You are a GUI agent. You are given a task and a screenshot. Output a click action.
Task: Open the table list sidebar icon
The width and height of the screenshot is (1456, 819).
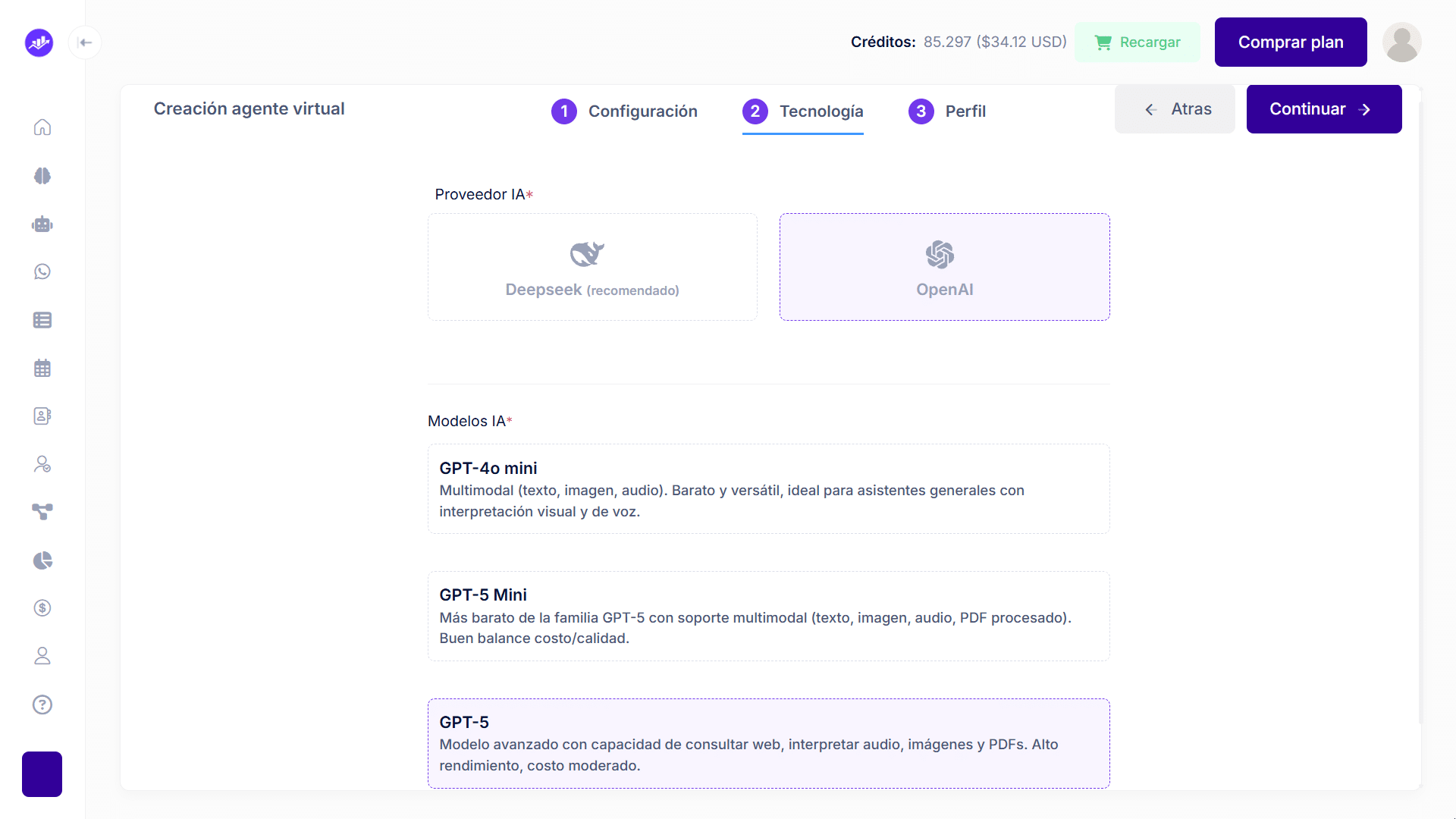coord(42,320)
